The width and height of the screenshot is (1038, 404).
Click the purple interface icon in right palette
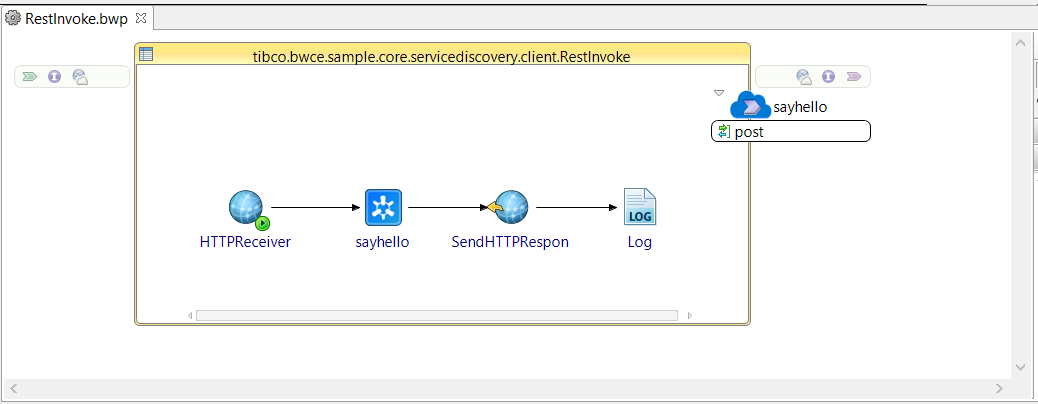[828, 77]
